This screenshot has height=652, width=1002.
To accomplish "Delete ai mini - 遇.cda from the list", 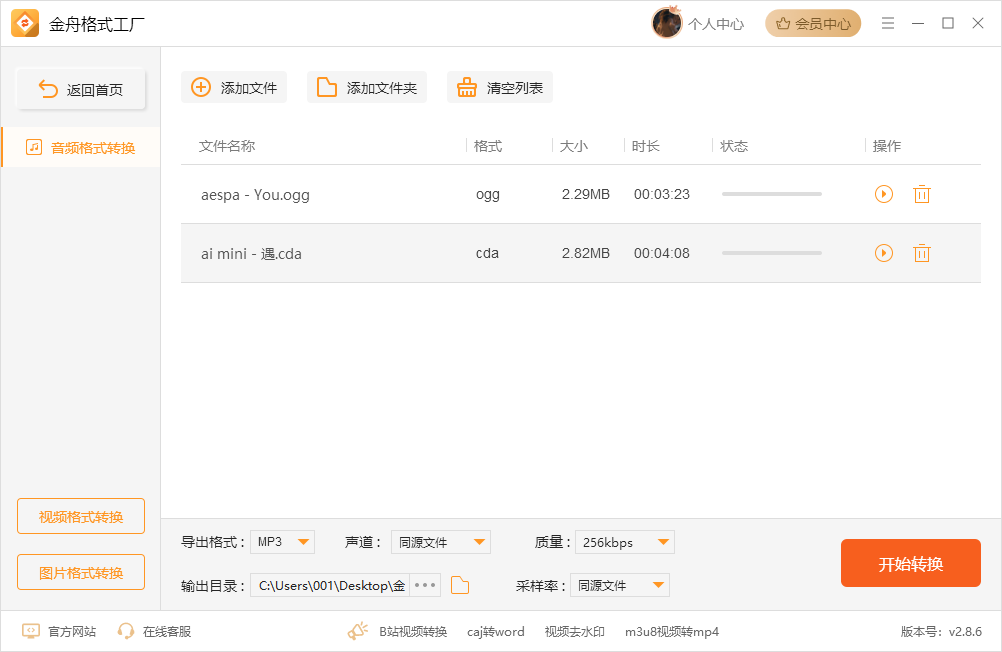I will pyautogui.click(x=921, y=253).
